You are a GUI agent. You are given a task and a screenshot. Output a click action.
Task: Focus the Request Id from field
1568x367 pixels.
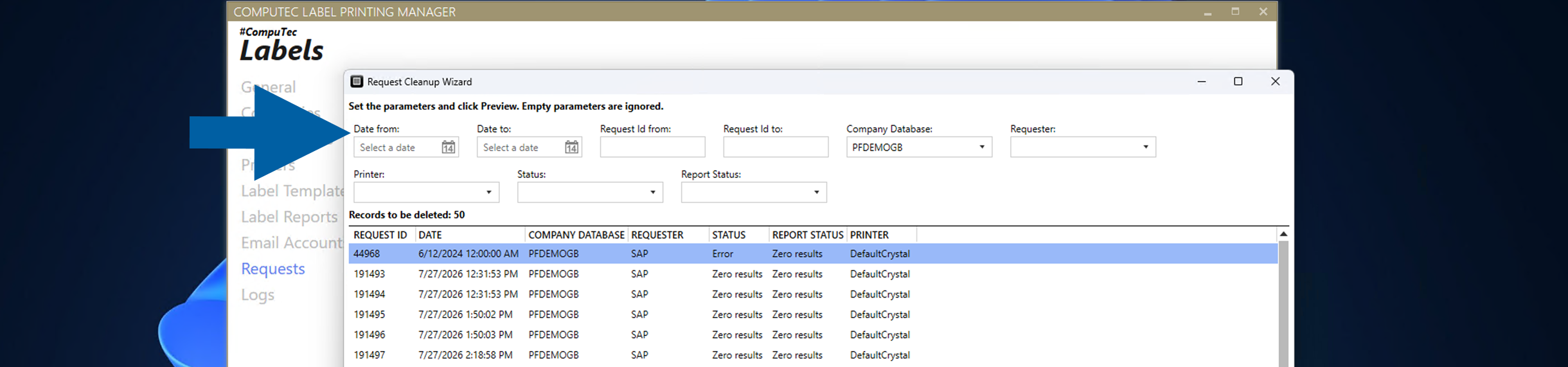[652, 147]
